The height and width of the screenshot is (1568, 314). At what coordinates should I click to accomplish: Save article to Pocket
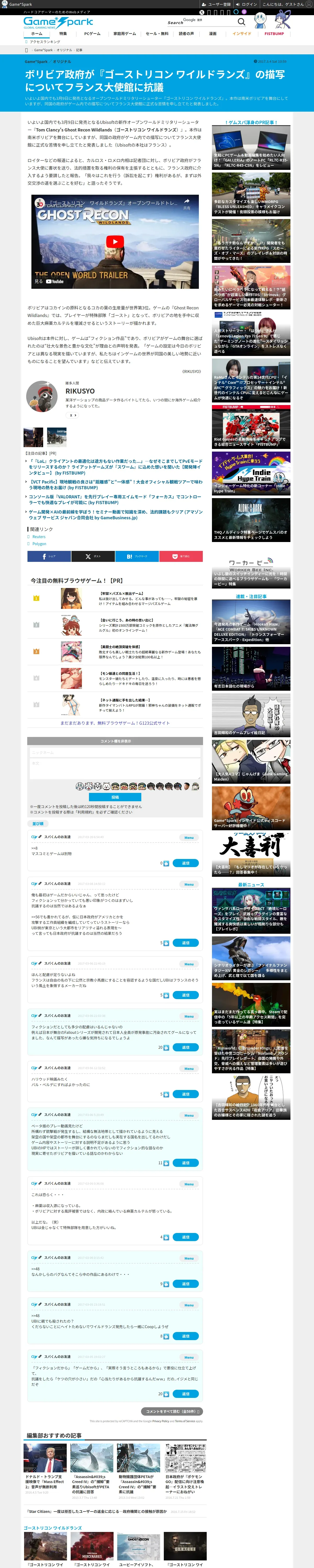tap(181, 556)
